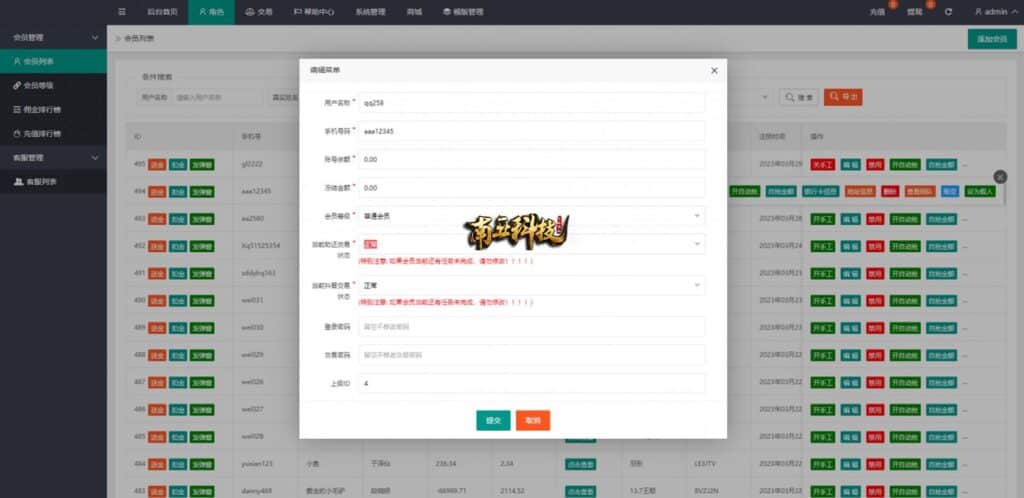
Task: Click the first 0.00 balance field
Action: tap(532, 159)
